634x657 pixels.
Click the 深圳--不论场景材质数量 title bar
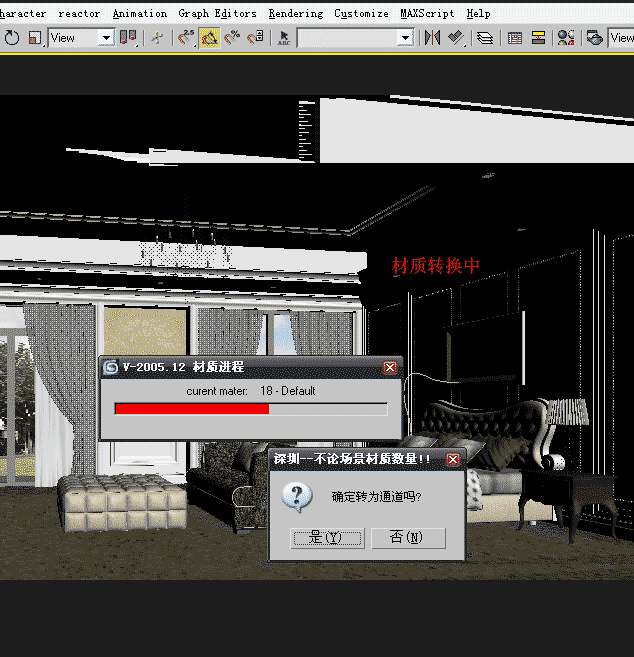tap(367, 459)
